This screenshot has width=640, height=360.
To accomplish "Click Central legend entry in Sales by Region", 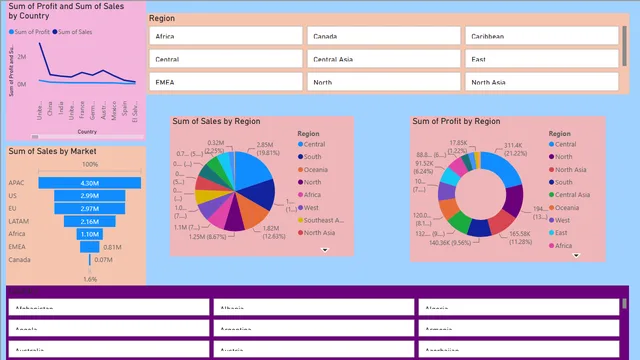I will tap(311, 144).
